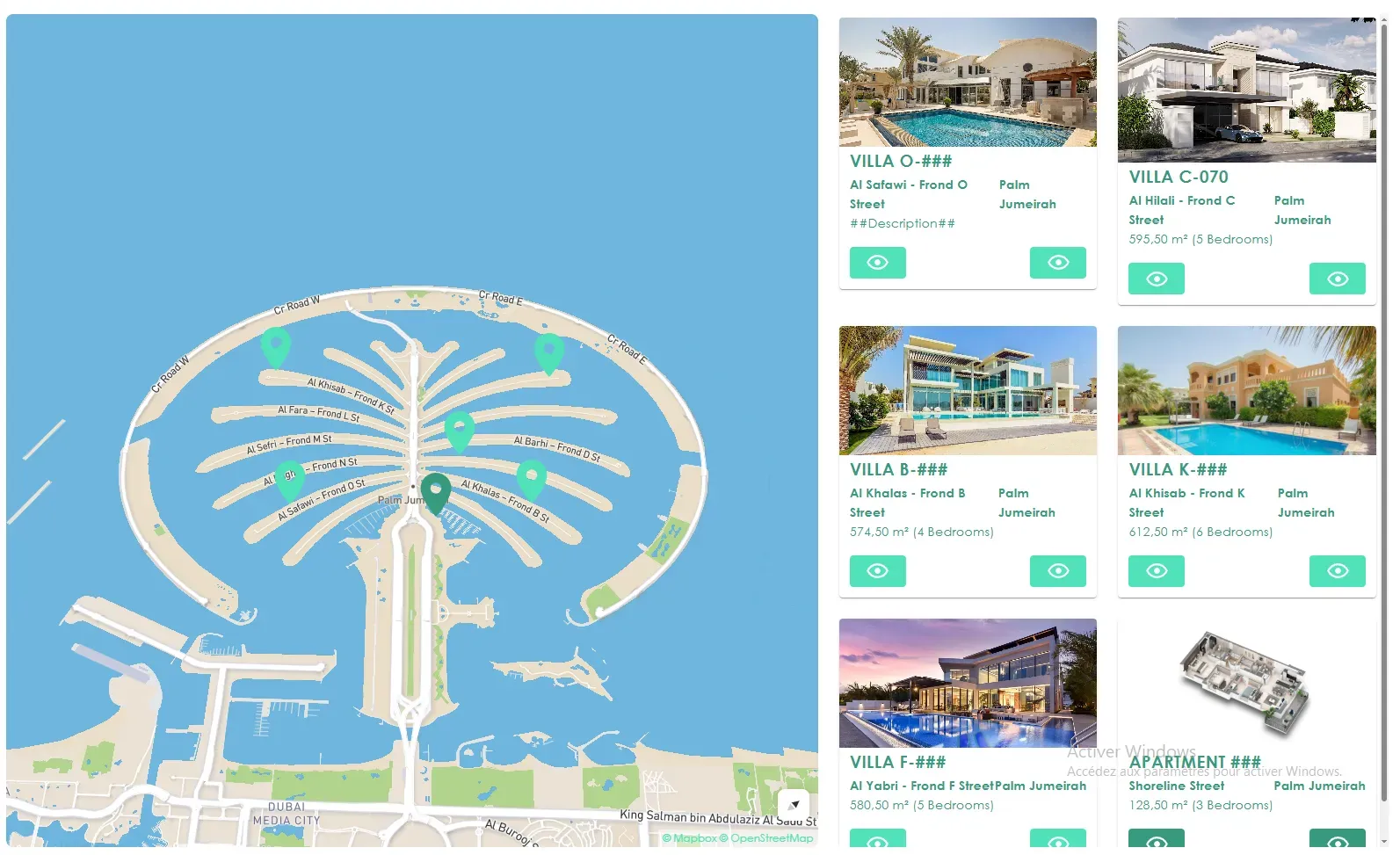Image resolution: width=1400 pixels, height=855 pixels.
Task: Click the Apartment floor plan image
Action: pyautogui.click(x=1246, y=684)
